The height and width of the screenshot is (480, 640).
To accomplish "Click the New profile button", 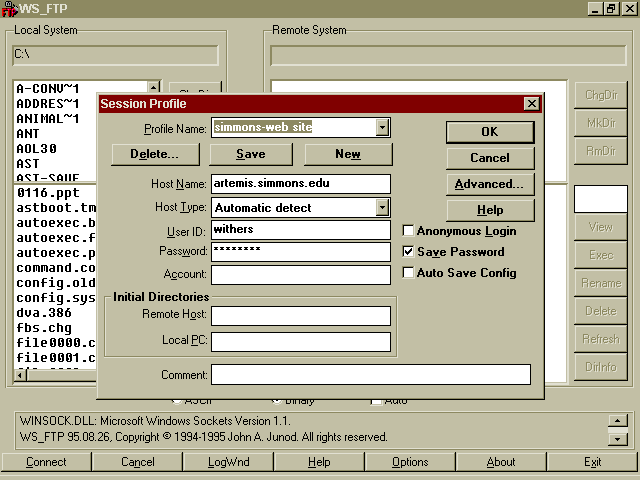I will pos(347,154).
